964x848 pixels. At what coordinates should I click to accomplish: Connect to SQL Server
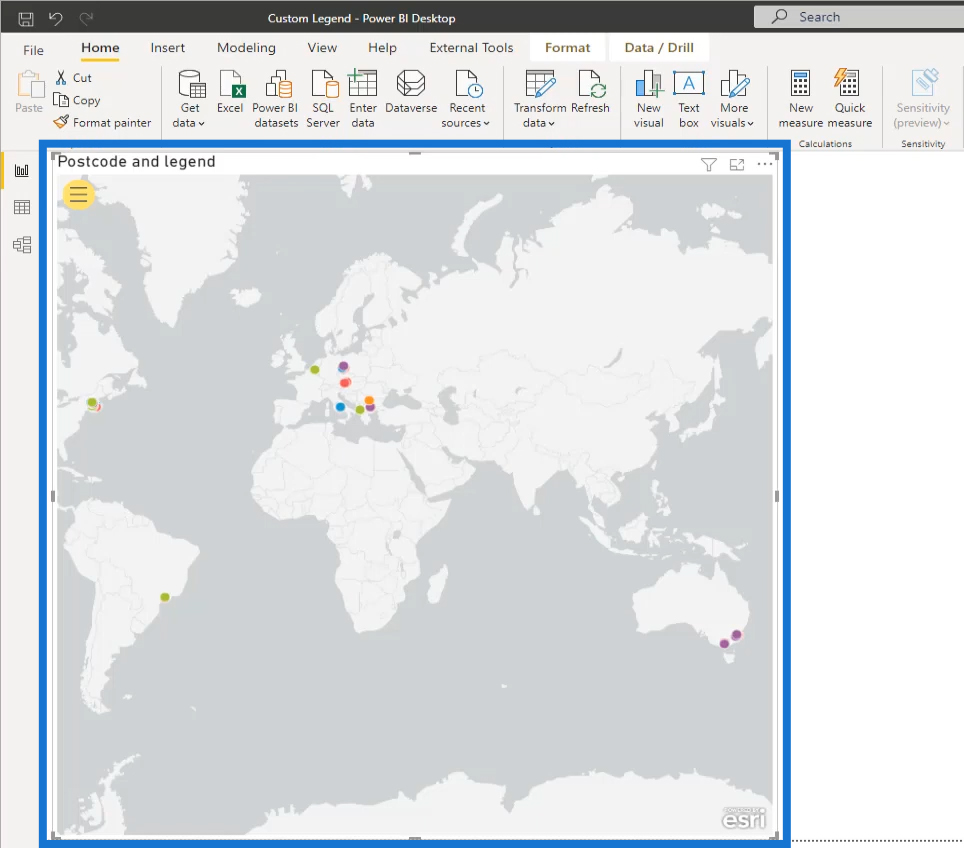(323, 99)
